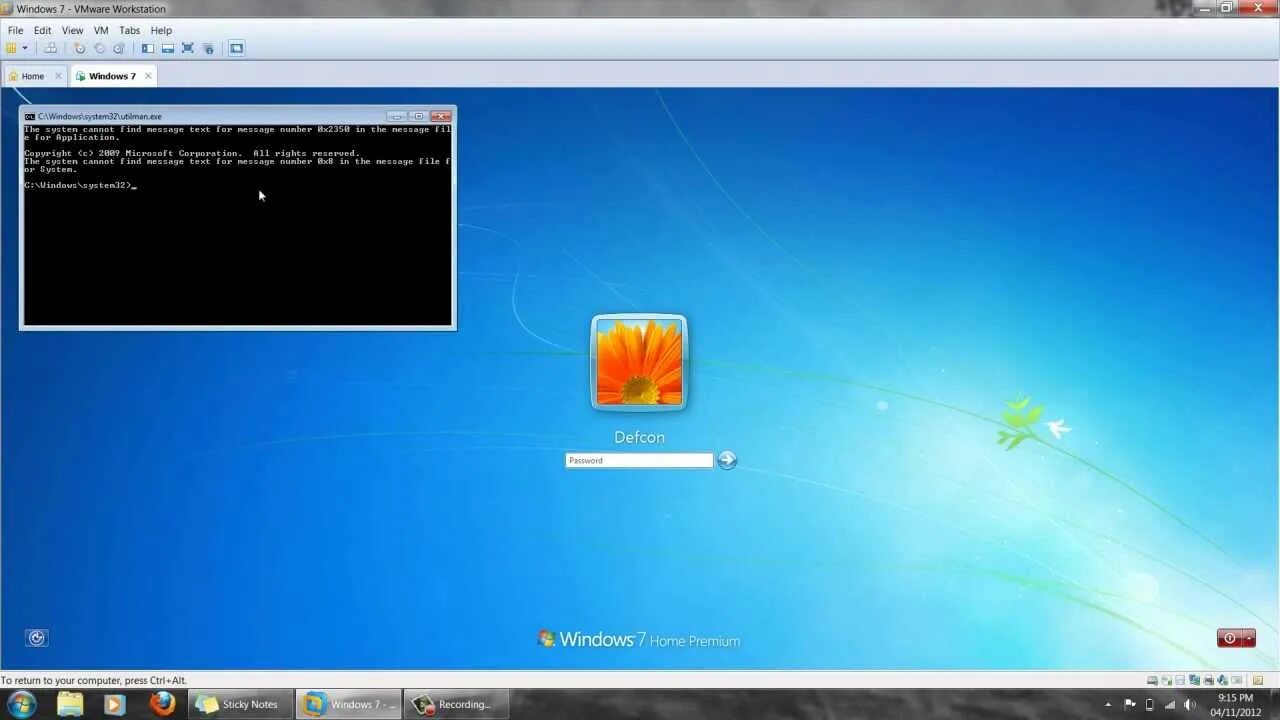
Task: Enter full screen mode in VMware
Action: (x=187, y=48)
